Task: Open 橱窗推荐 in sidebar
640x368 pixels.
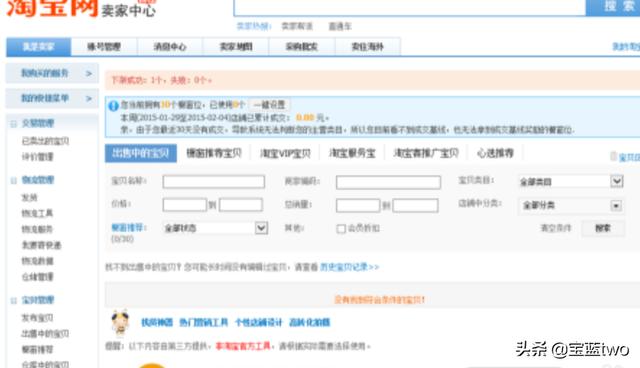Action: pyautogui.click(x=38, y=350)
